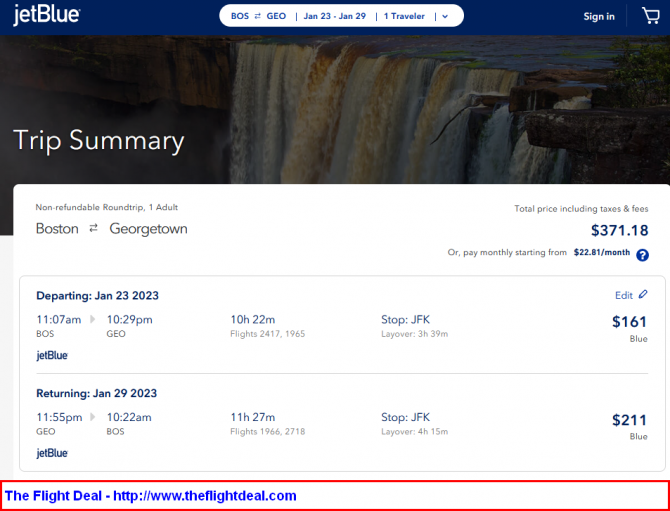Click 11:55pm return departure time
Screen dimensions: 670x511
[59, 417]
